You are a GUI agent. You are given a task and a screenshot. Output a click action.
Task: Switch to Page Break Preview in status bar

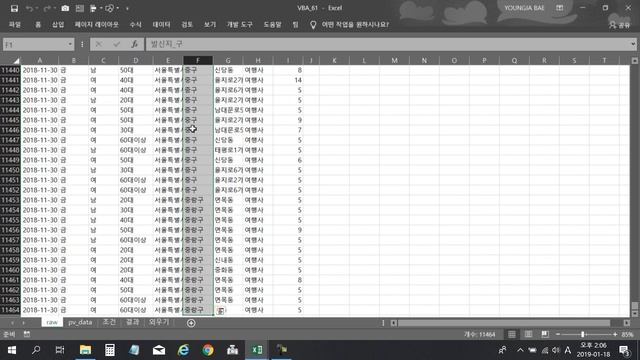545,334
